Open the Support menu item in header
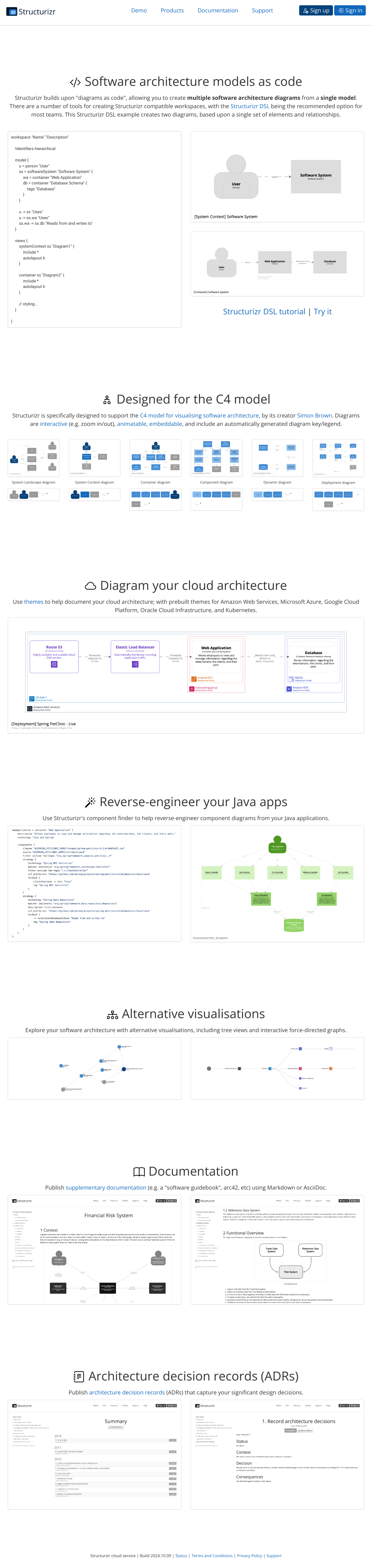The height and width of the screenshot is (1568, 372). pyautogui.click(x=262, y=10)
